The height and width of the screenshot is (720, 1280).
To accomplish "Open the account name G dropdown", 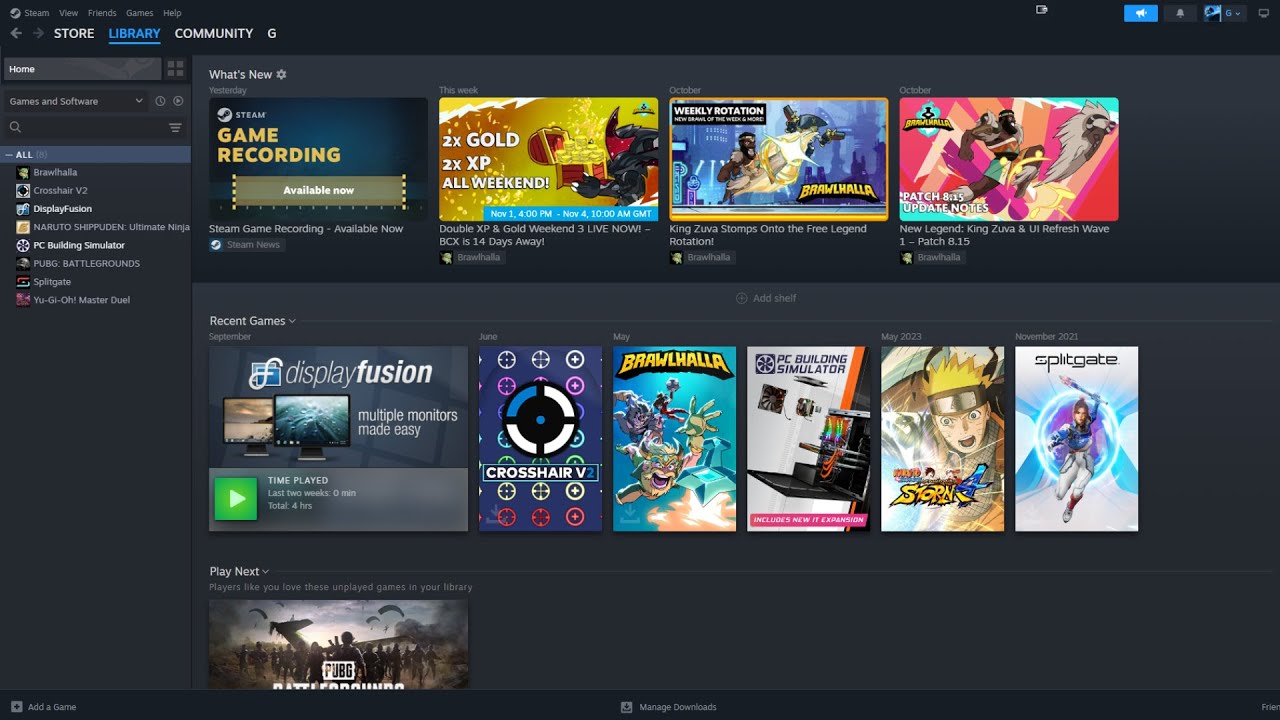I will coord(1234,13).
